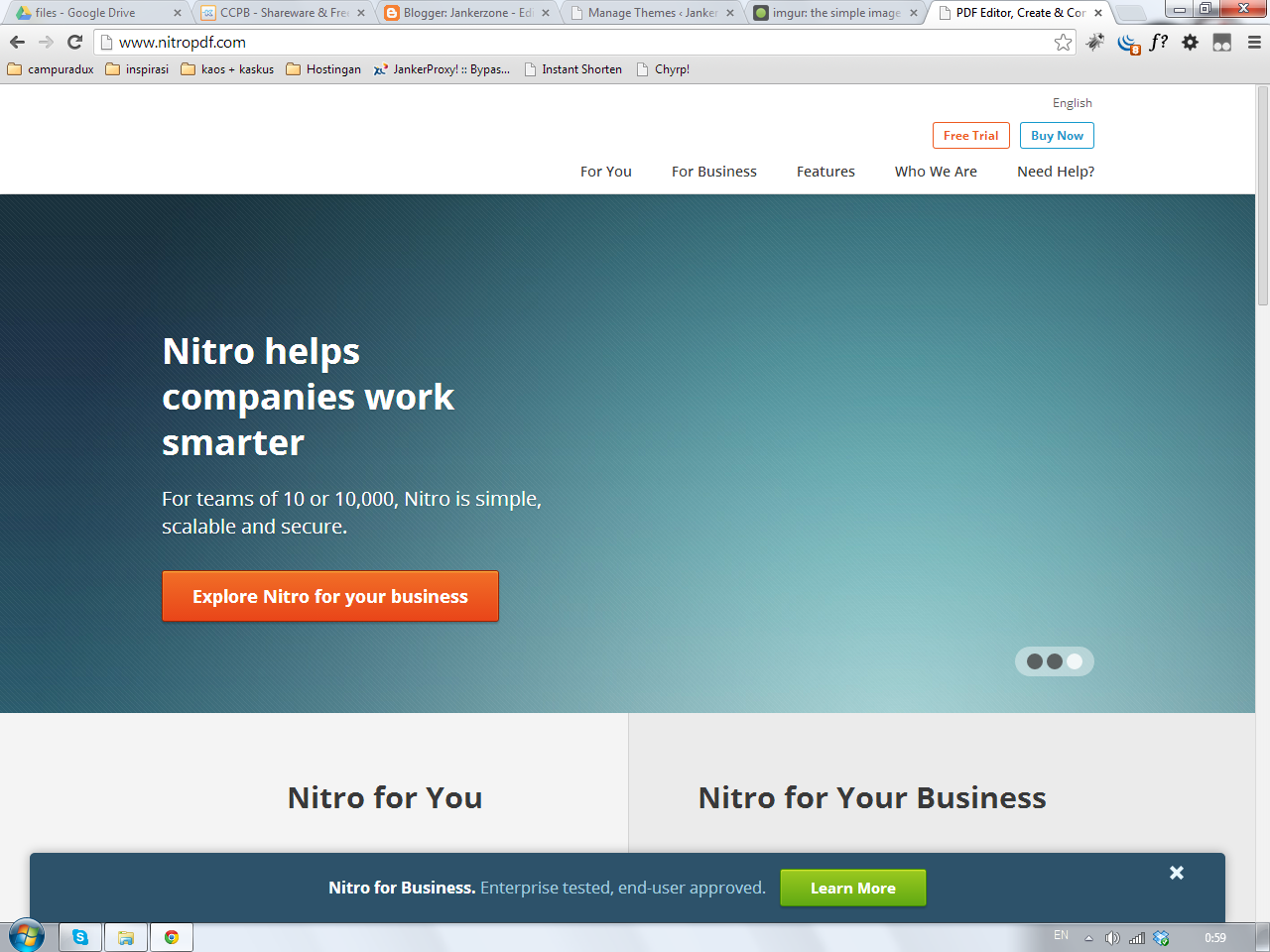Switch to Blogger Jankerzone tab
Image resolution: width=1270 pixels, height=952 pixels.
tap(468, 13)
